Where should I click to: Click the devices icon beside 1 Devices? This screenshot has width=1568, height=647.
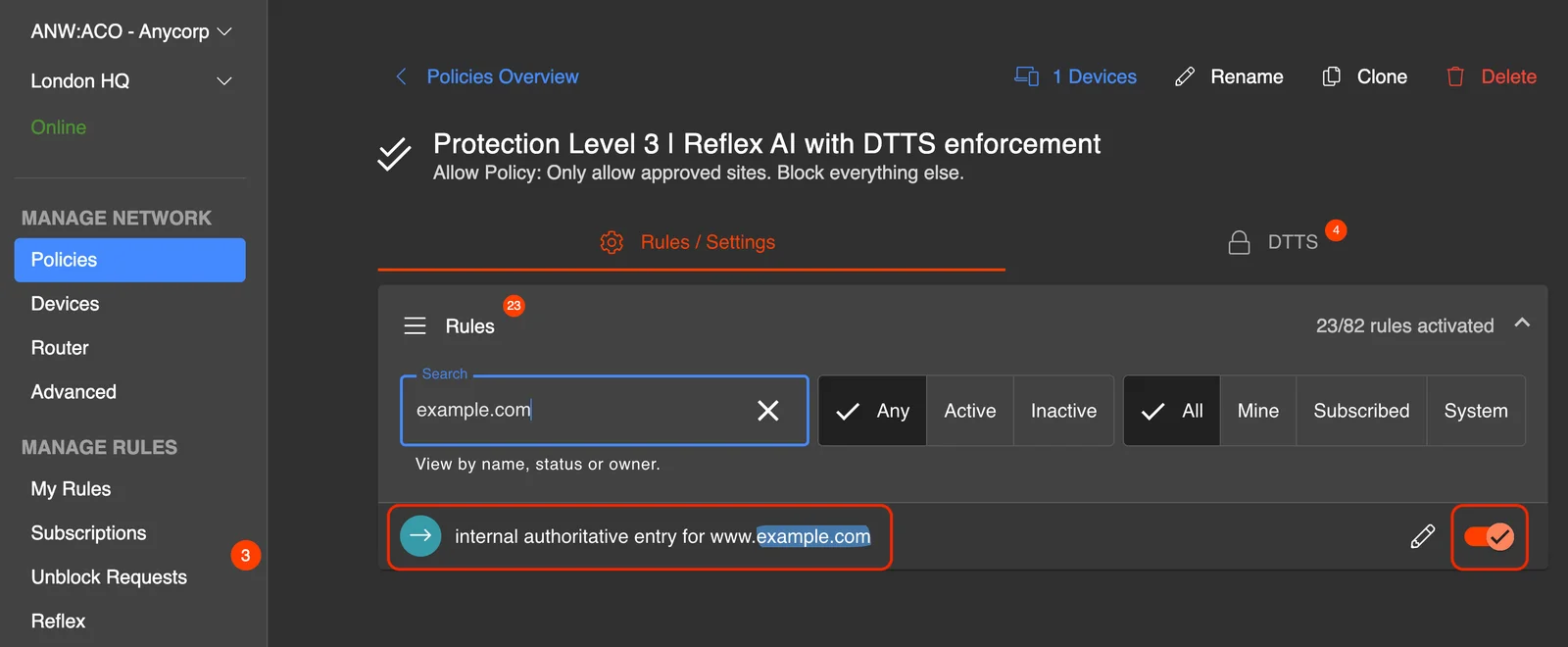click(x=1026, y=76)
